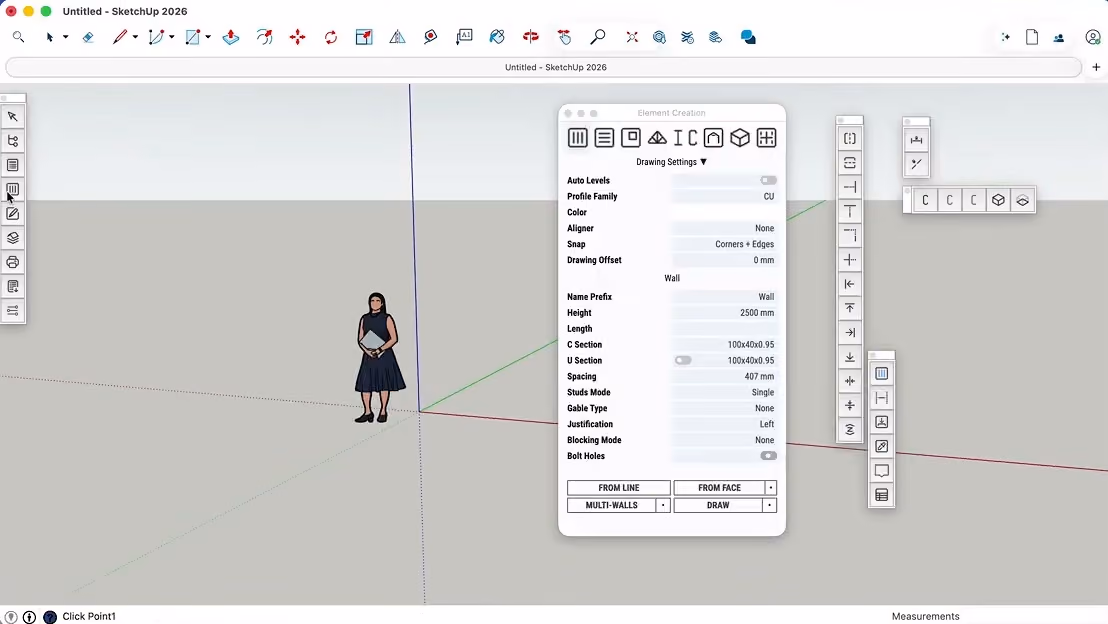1108x624 pixels.
Task: Open the MULTI-WALLS options arrow
Action: [x=663, y=505]
